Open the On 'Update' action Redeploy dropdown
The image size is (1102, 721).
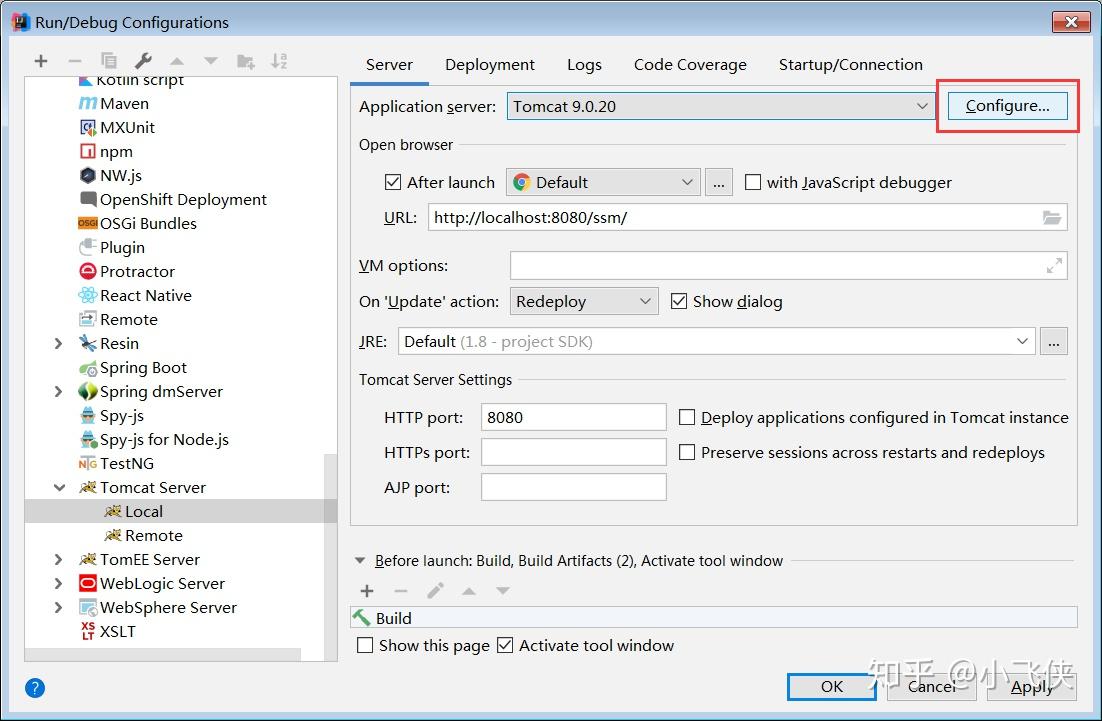pos(584,301)
